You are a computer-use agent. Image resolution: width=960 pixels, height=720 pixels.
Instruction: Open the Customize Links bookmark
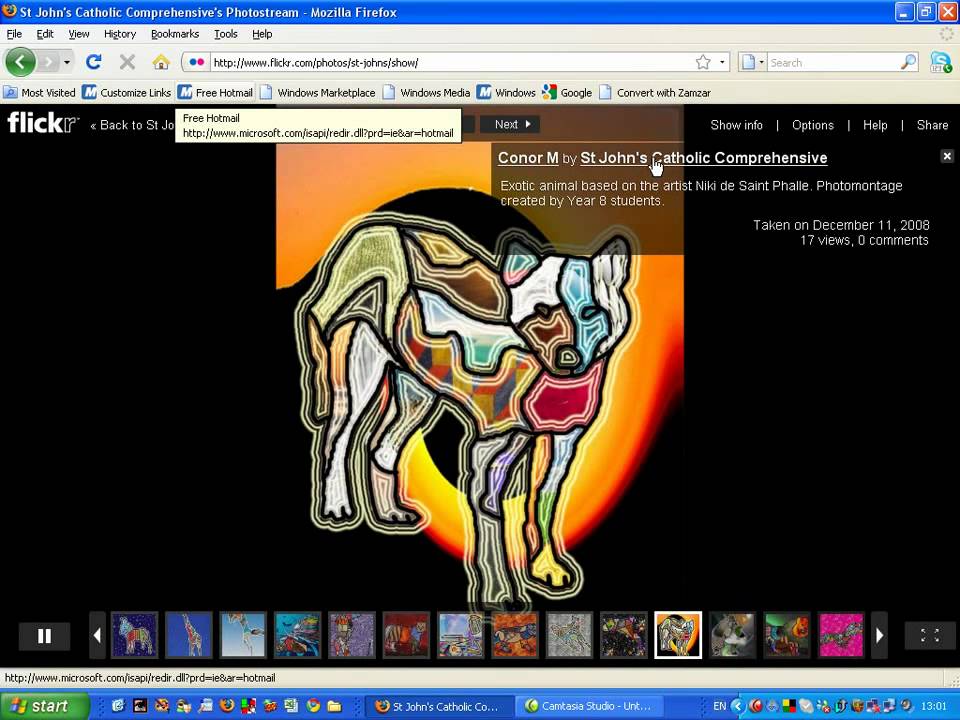pyautogui.click(x=127, y=92)
